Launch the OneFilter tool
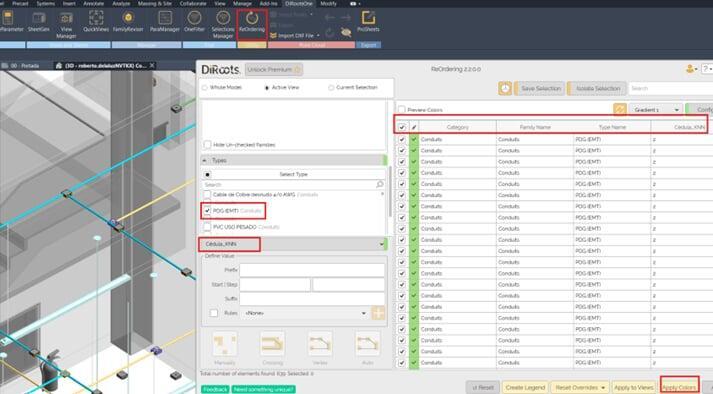 pyautogui.click(x=195, y=22)
